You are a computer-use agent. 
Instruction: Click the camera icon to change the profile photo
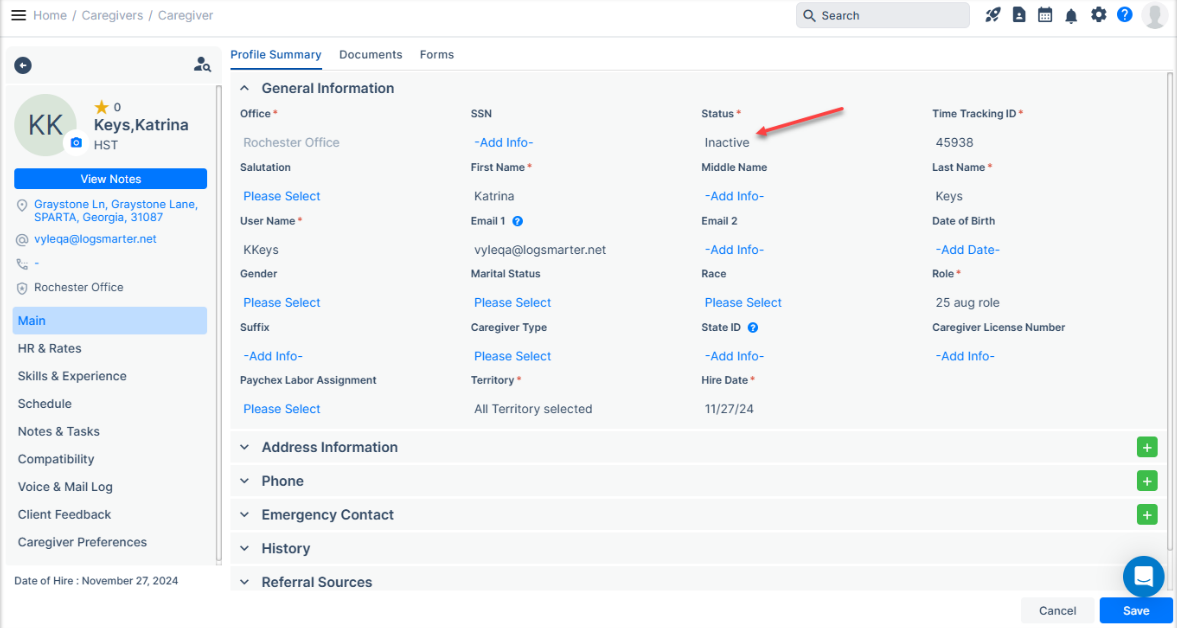pos(75,144)
